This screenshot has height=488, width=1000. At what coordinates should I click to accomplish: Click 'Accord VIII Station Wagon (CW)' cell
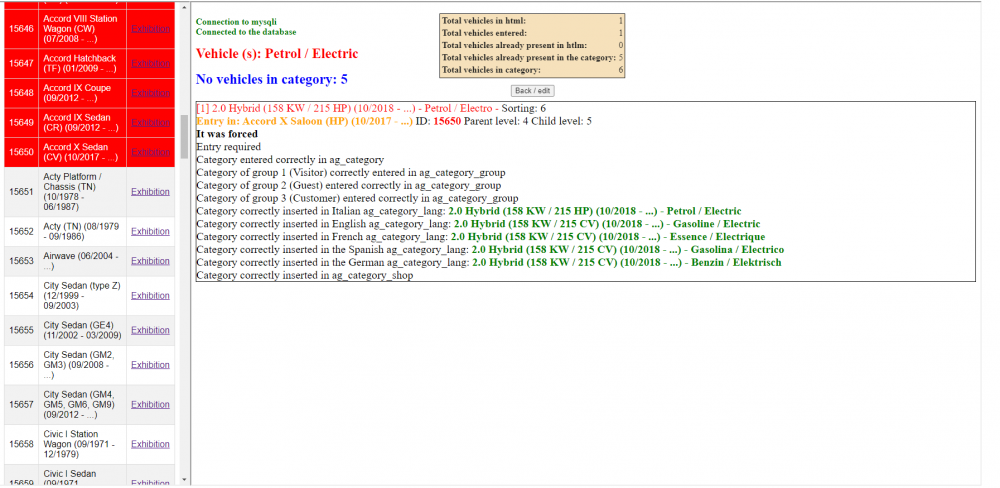82,29
